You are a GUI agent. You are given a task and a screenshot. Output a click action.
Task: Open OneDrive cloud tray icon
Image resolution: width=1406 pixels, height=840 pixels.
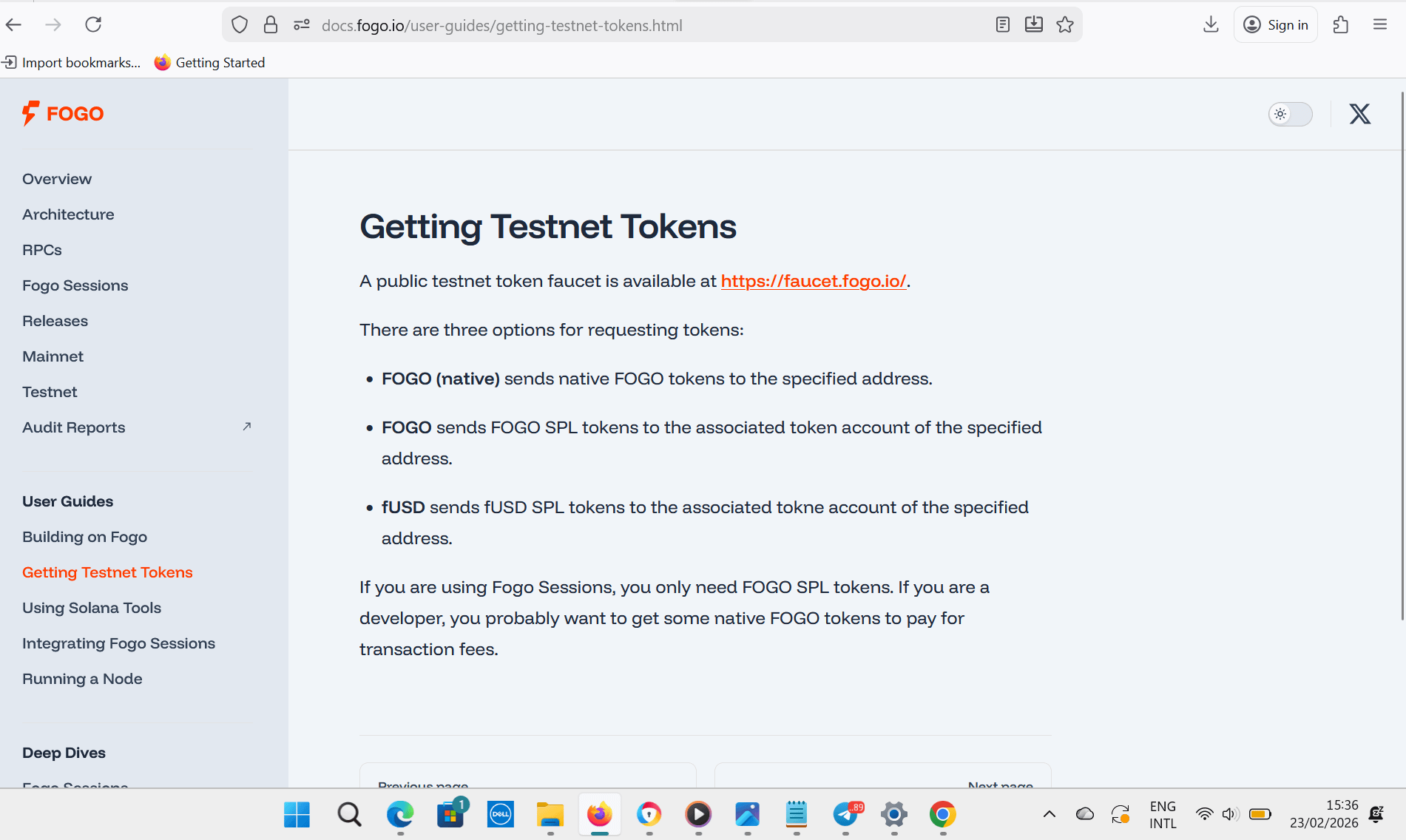[x=1085, y=815]
